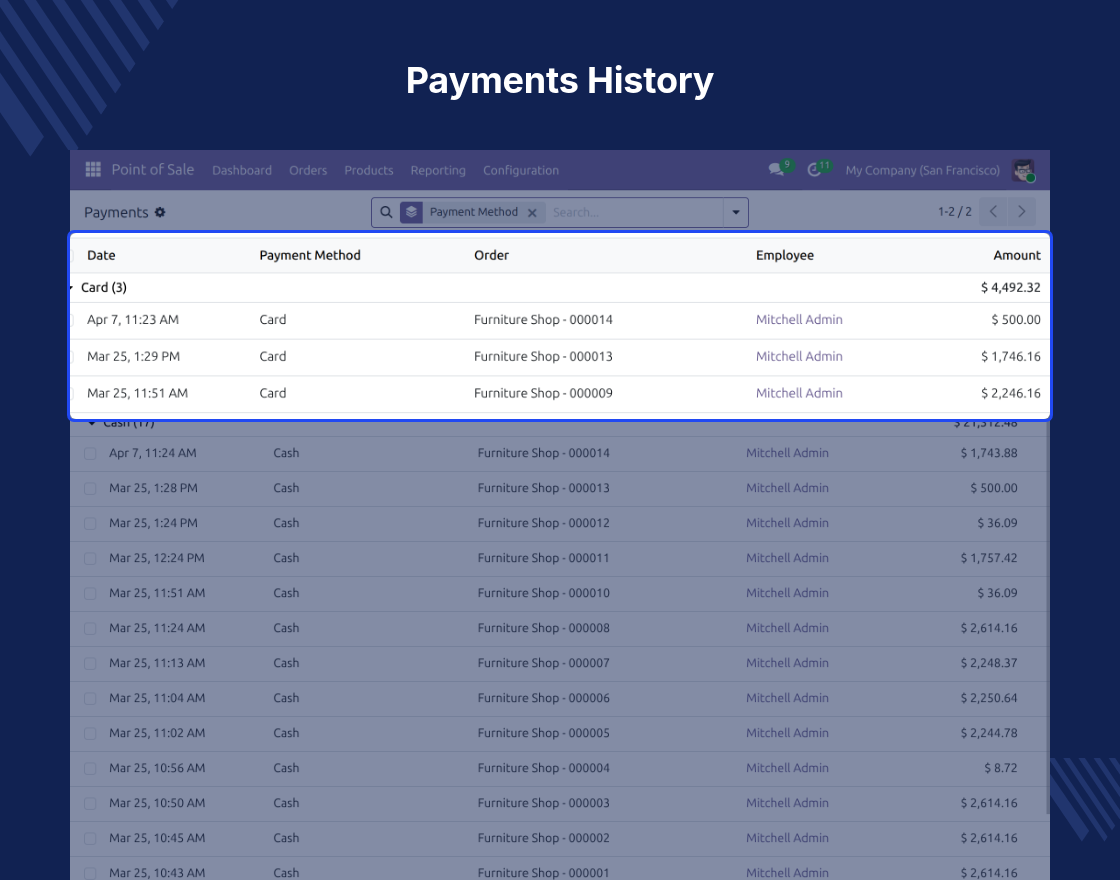
Task: Click the Mar 25, 1:29 PM date cell
Action: point(134,356)
